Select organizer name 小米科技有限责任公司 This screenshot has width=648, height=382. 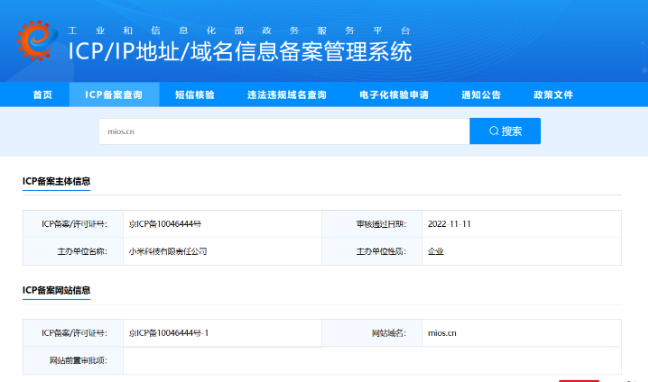click(x=168, y=251)
